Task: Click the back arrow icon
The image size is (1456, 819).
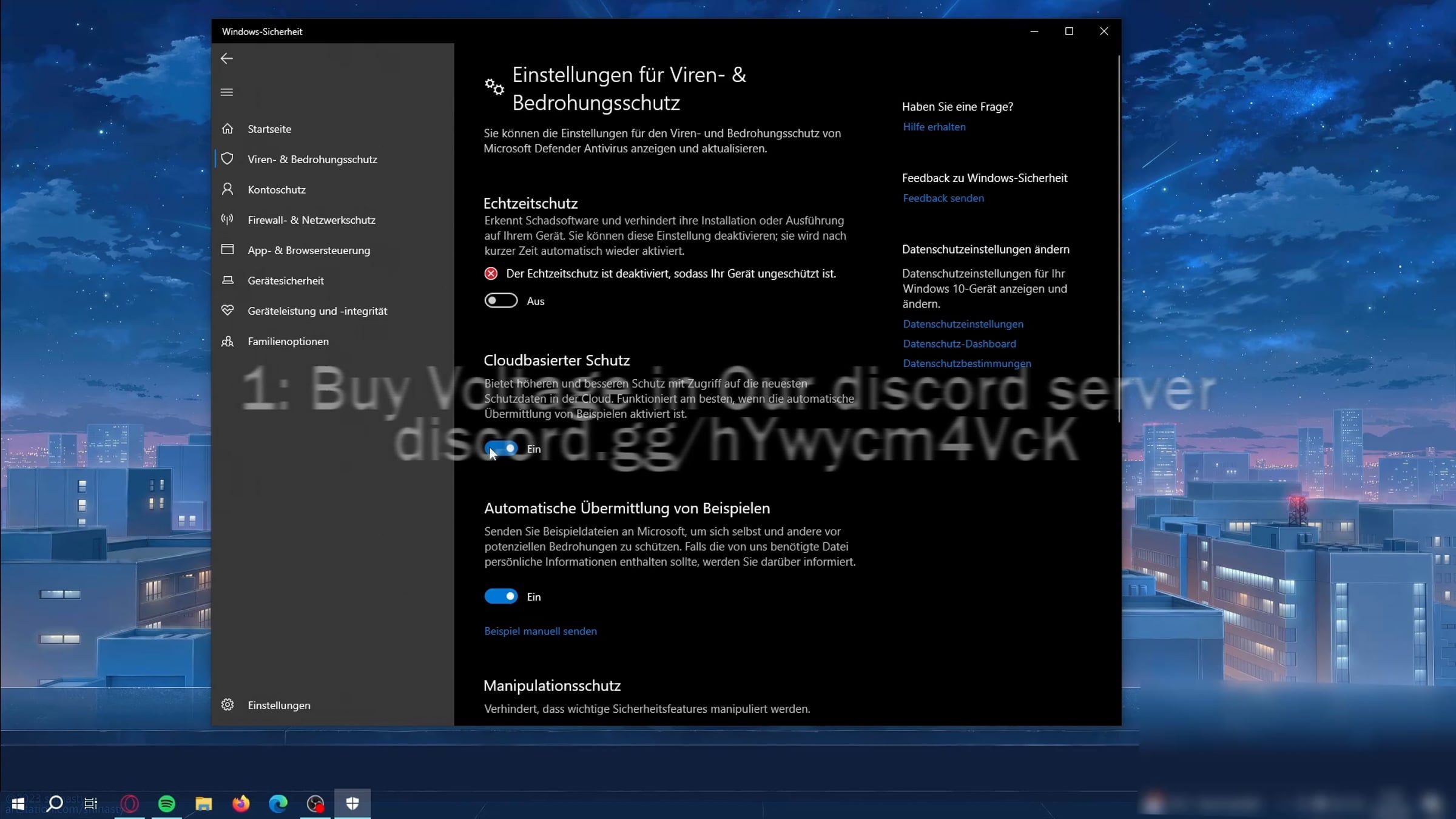Action: tap(227, 58)
